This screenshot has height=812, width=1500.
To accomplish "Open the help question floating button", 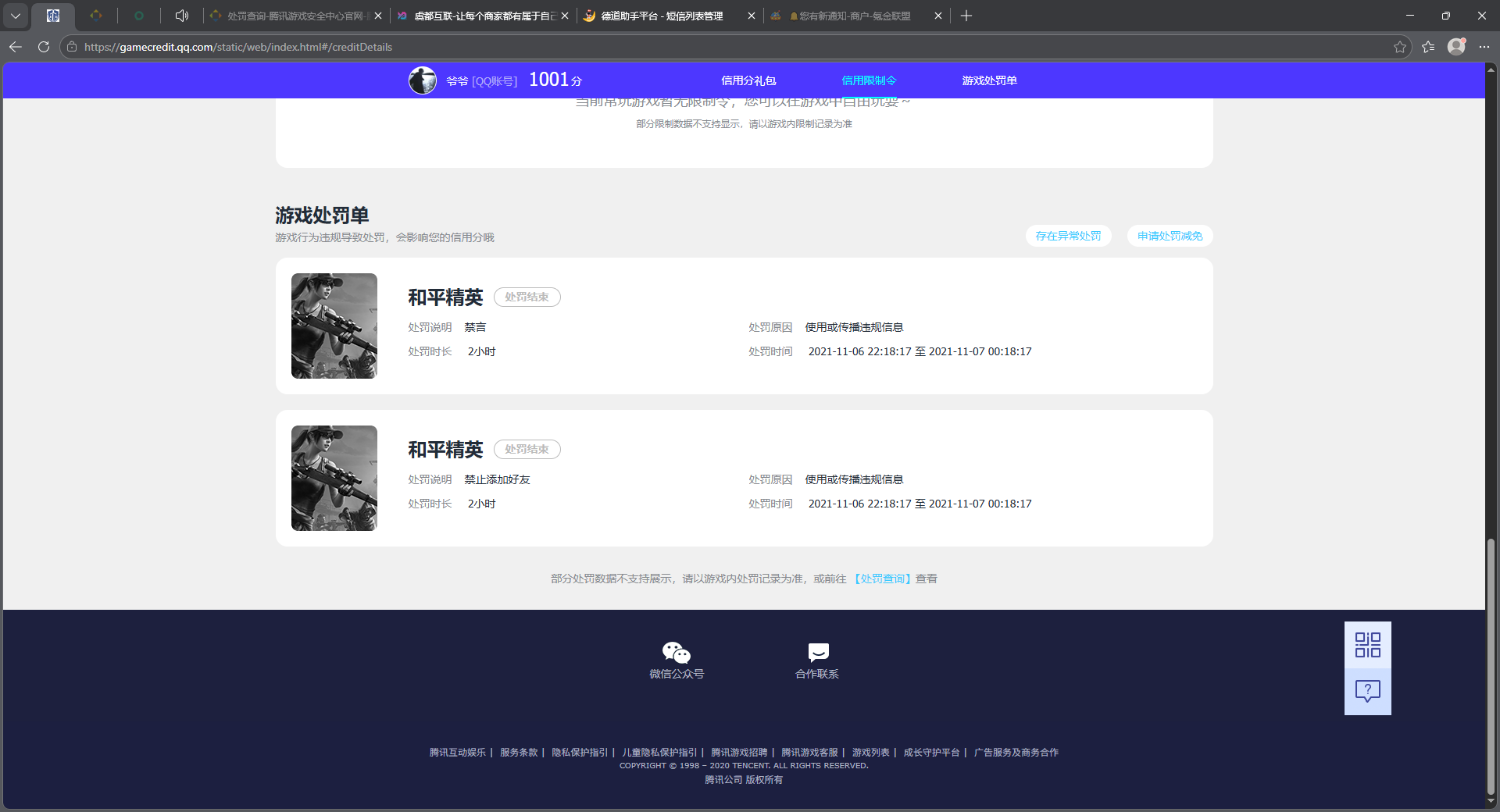I will (1367, 691).
